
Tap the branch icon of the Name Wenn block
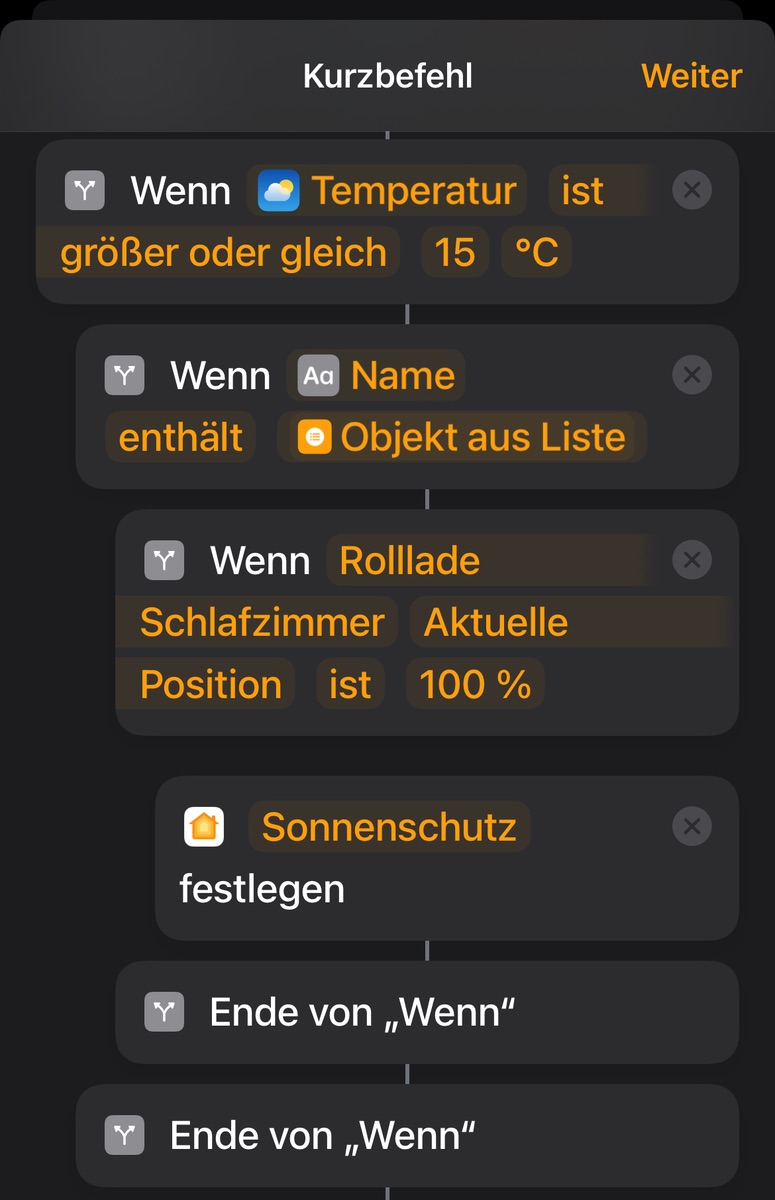[124, 375]
